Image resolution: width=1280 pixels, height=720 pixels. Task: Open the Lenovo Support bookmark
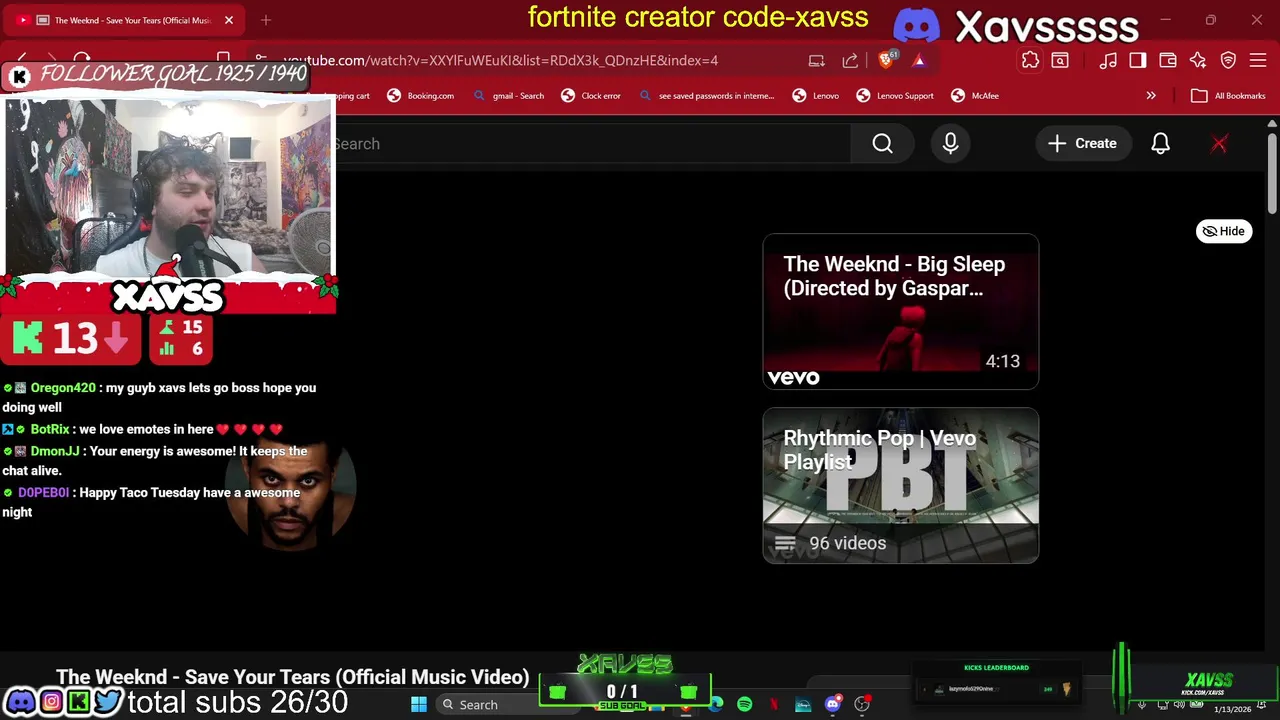click(895, 96)
